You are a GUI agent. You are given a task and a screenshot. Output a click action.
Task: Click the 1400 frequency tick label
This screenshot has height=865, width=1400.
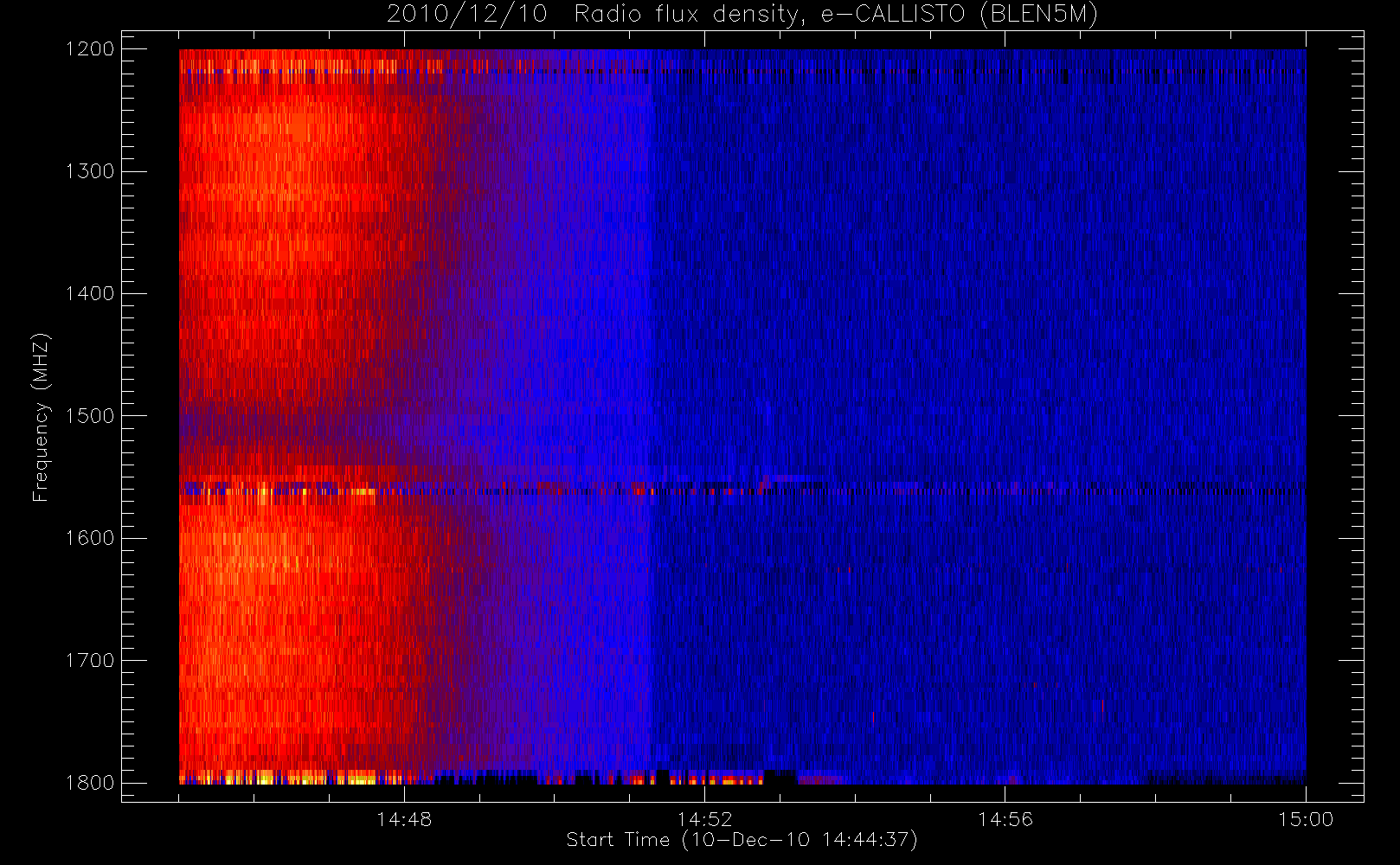(90, 294)
